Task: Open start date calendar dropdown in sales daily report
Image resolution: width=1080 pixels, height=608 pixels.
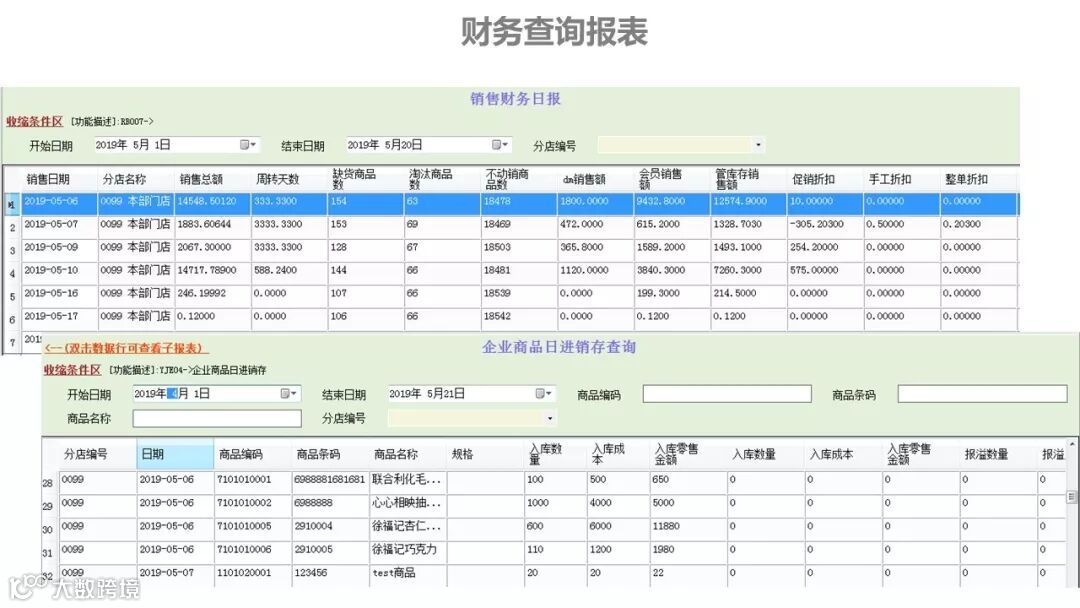Action: [x=249, y=145]
